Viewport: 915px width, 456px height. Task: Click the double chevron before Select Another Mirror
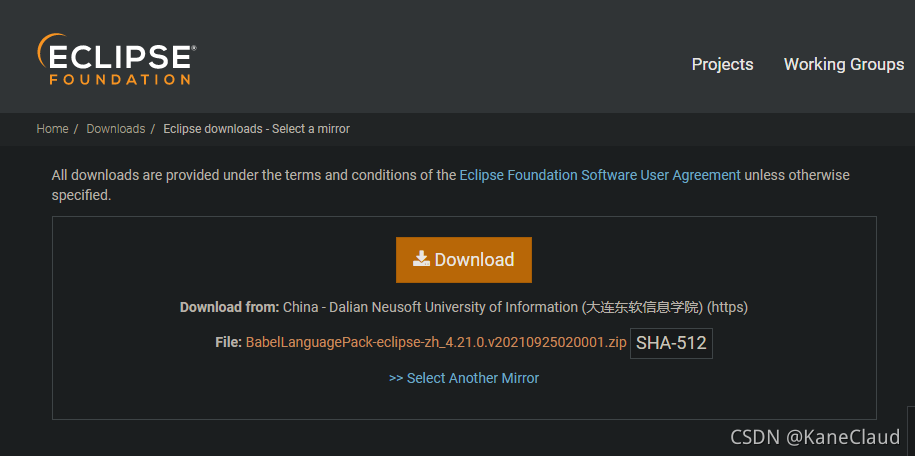click(x=396, y=378)
